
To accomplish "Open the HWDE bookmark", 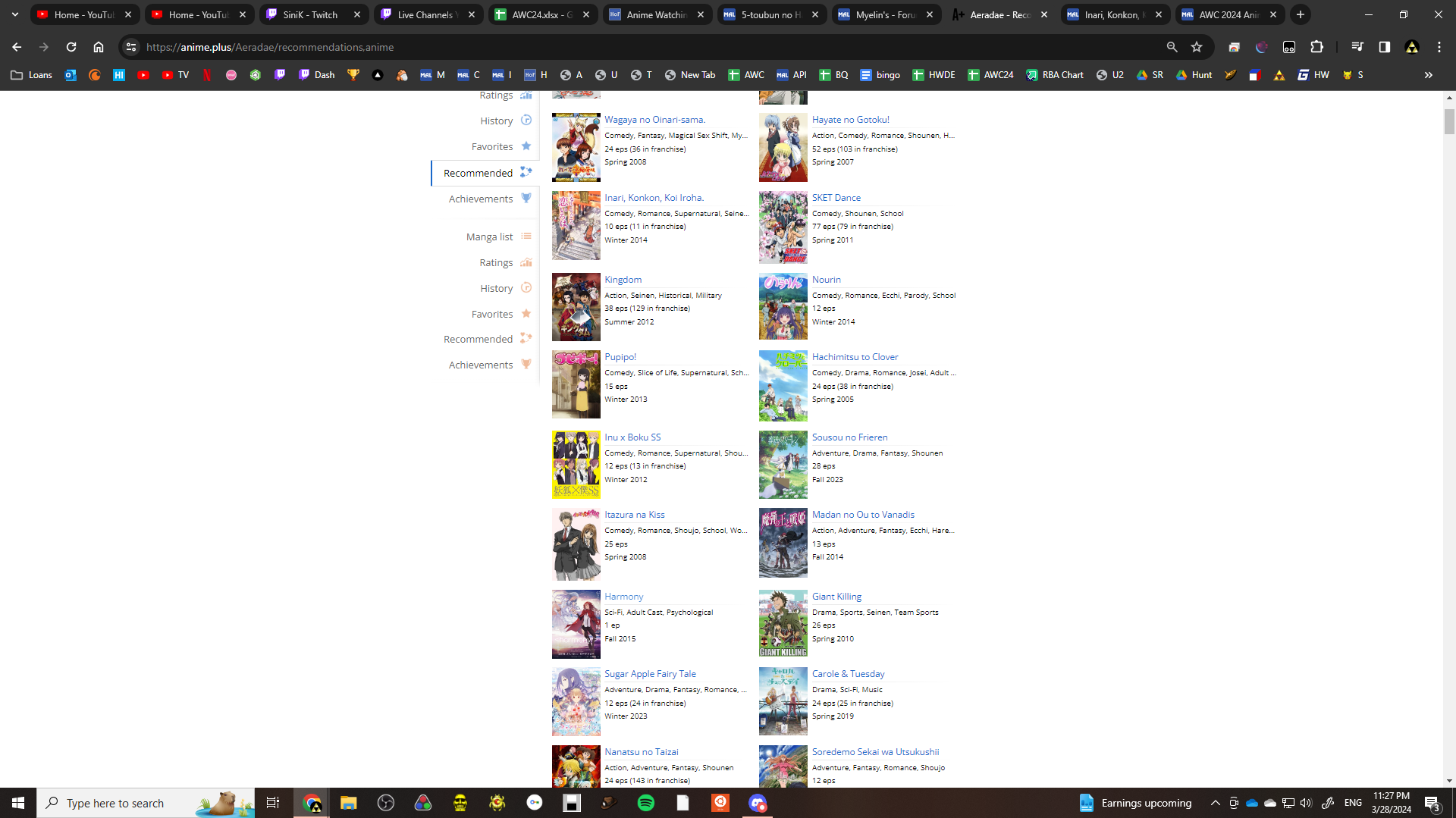I will (x=934, y=75).
